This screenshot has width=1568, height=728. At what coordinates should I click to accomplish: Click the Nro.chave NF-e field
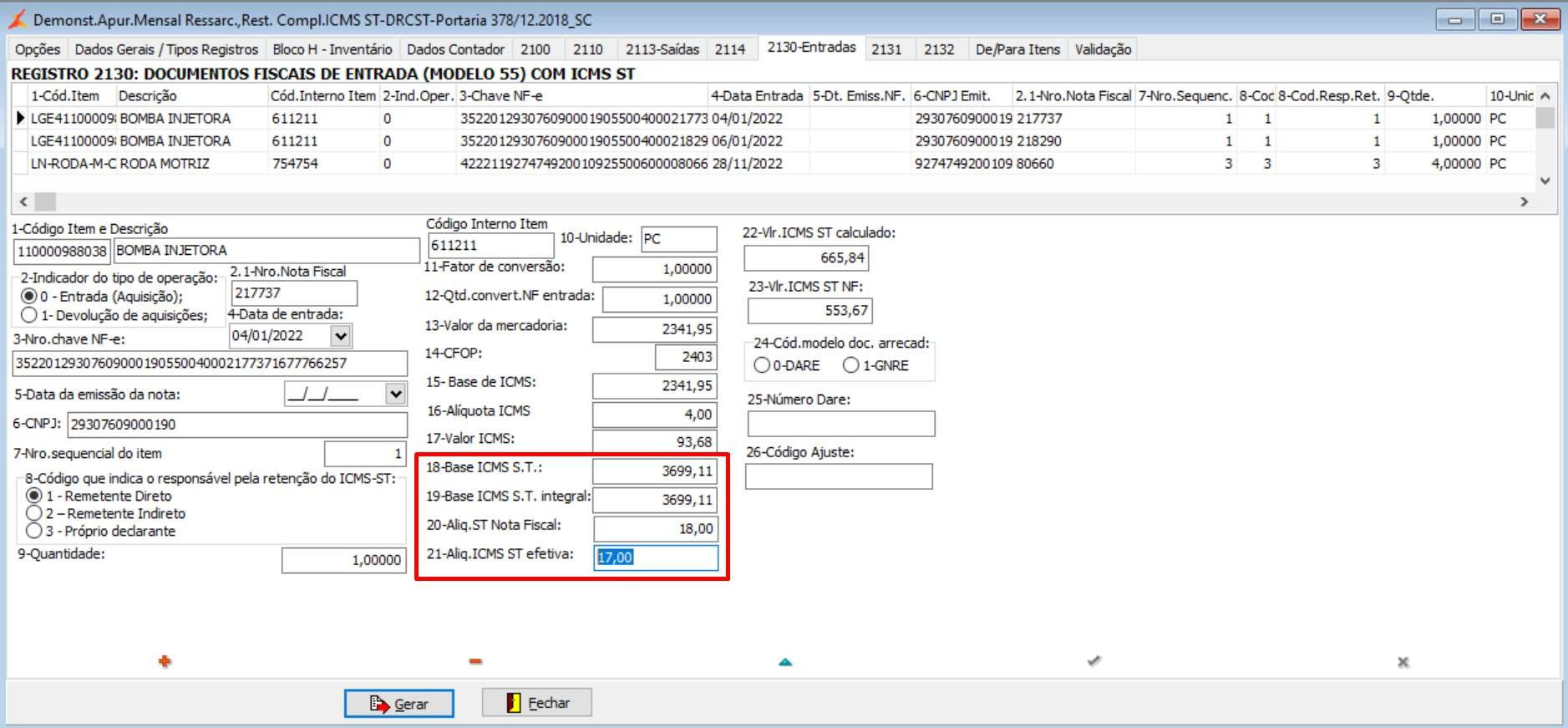click(210, 364)
